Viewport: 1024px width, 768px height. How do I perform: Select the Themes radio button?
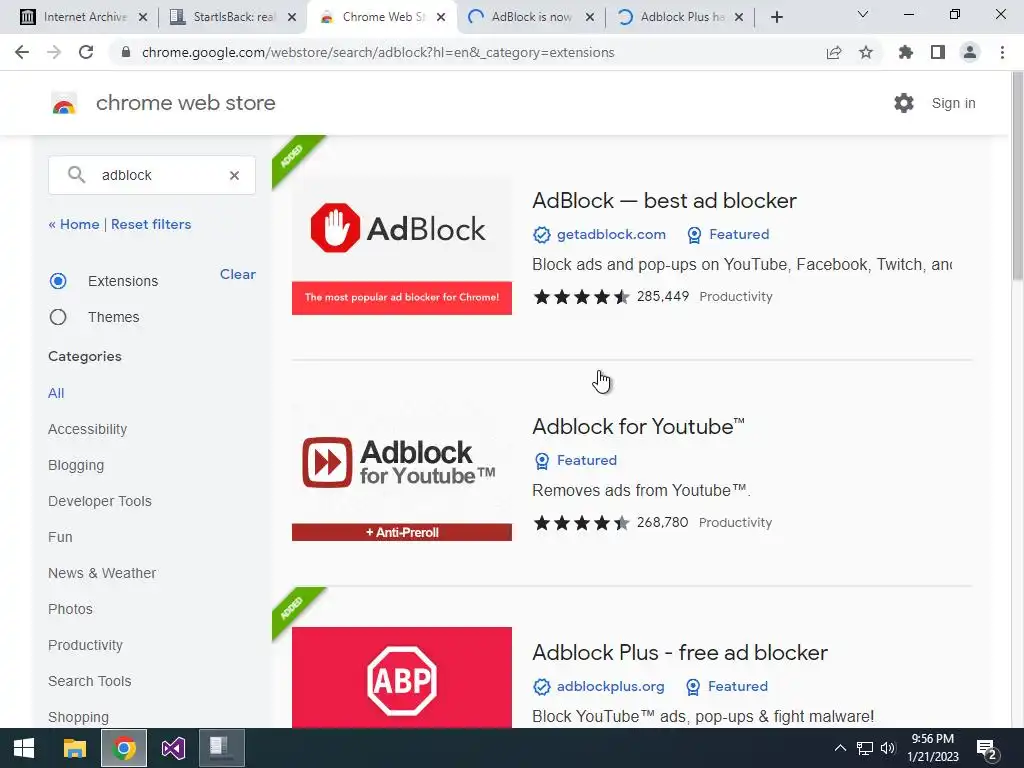(x=58, y=317)
